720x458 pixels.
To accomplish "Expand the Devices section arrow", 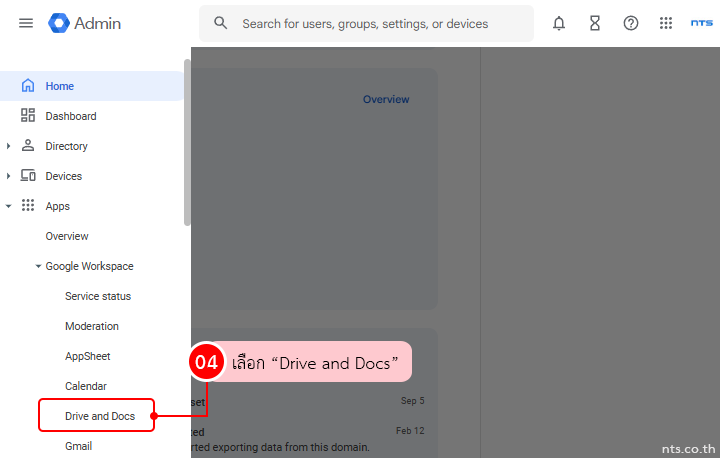I will [9, 176].
